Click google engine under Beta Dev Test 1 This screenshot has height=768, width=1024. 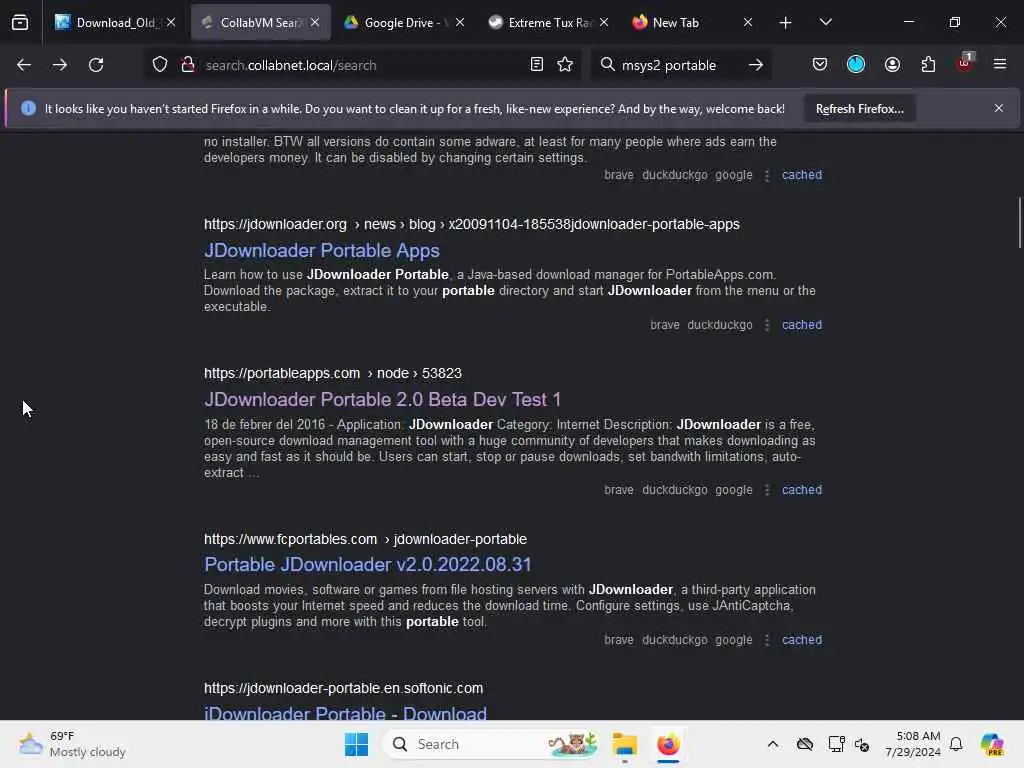(x=733, y=490)
